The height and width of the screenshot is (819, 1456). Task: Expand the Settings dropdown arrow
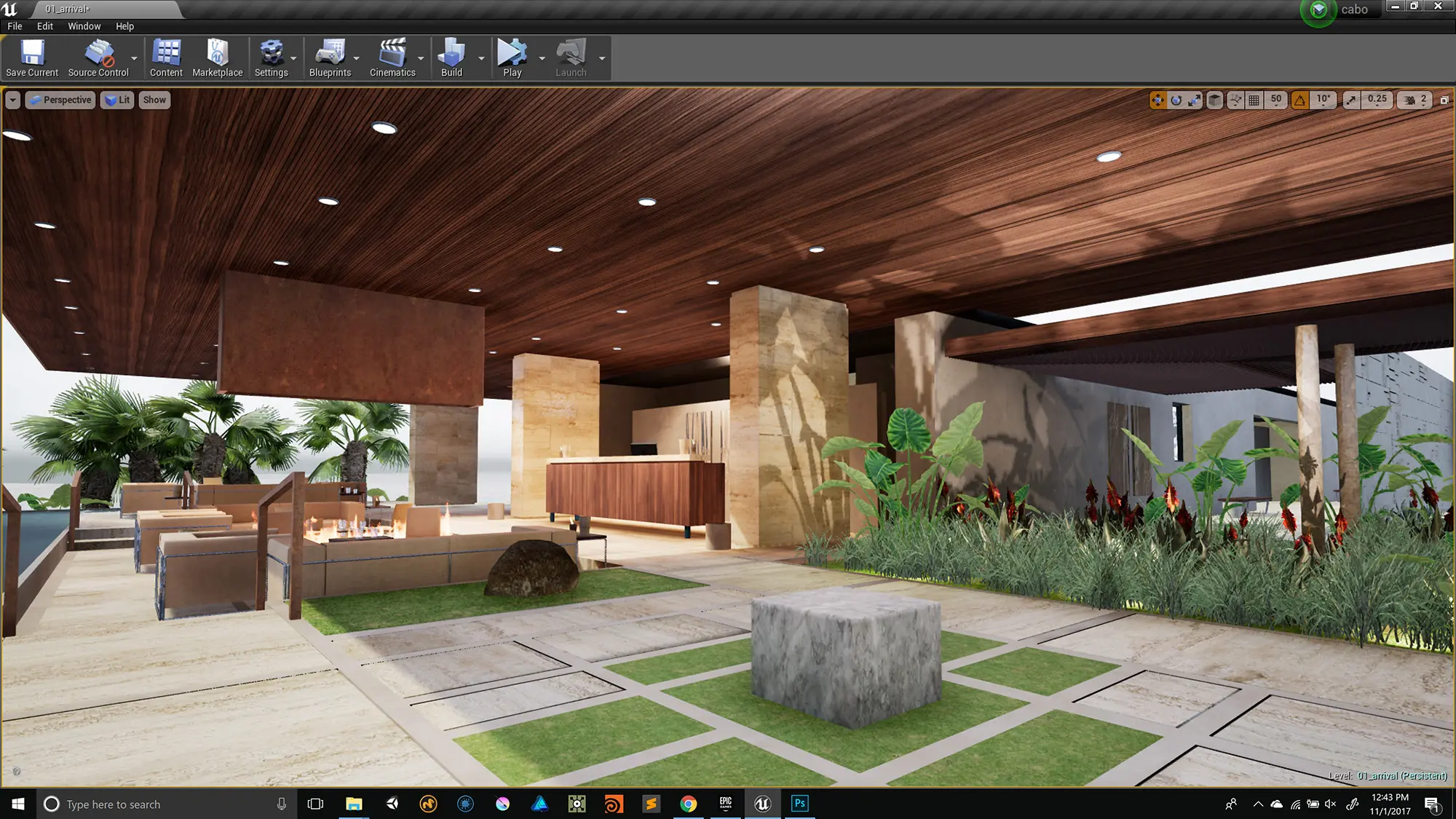tap(293, 58)
